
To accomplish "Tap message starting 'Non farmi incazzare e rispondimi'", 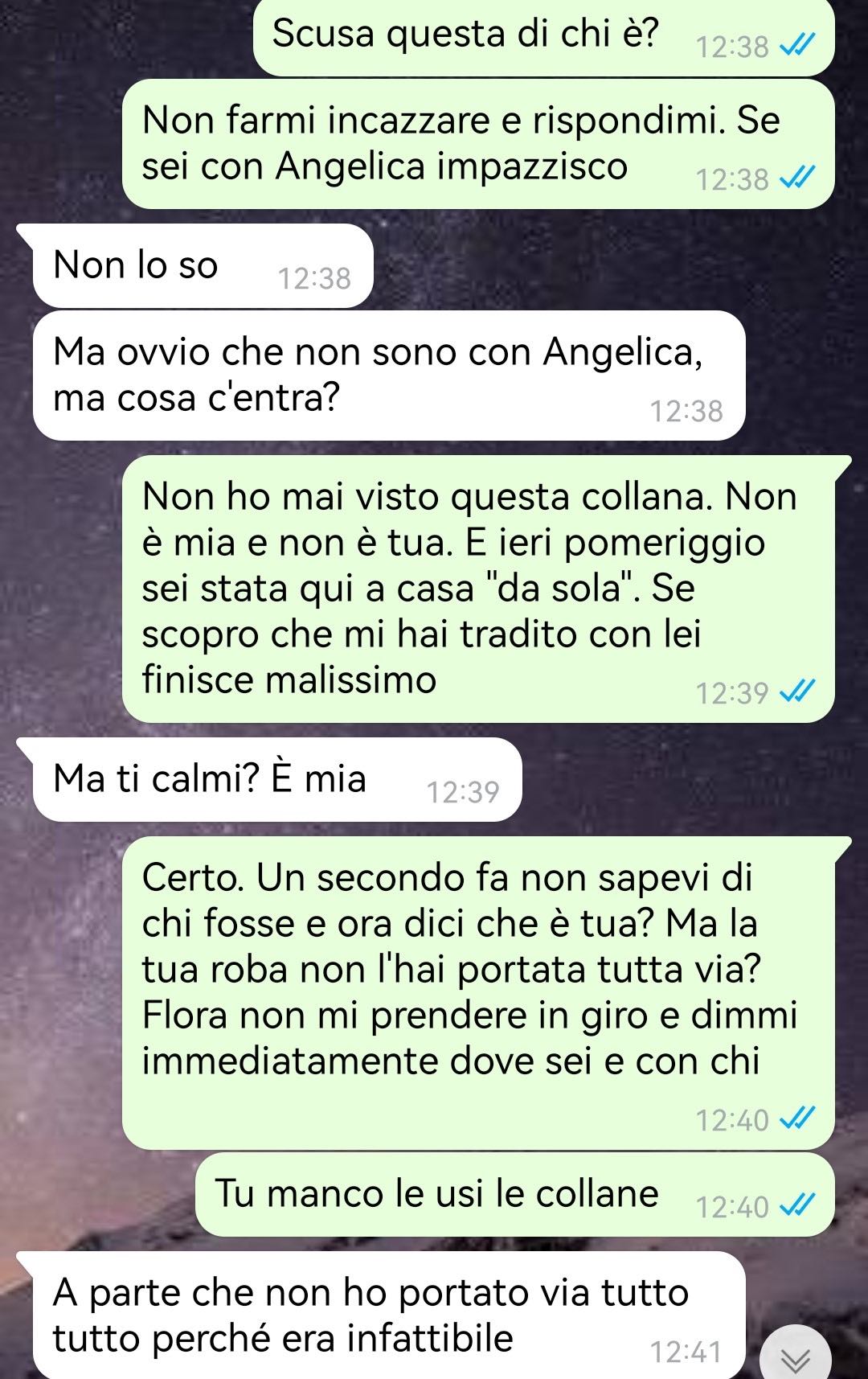I will (478, 144).
